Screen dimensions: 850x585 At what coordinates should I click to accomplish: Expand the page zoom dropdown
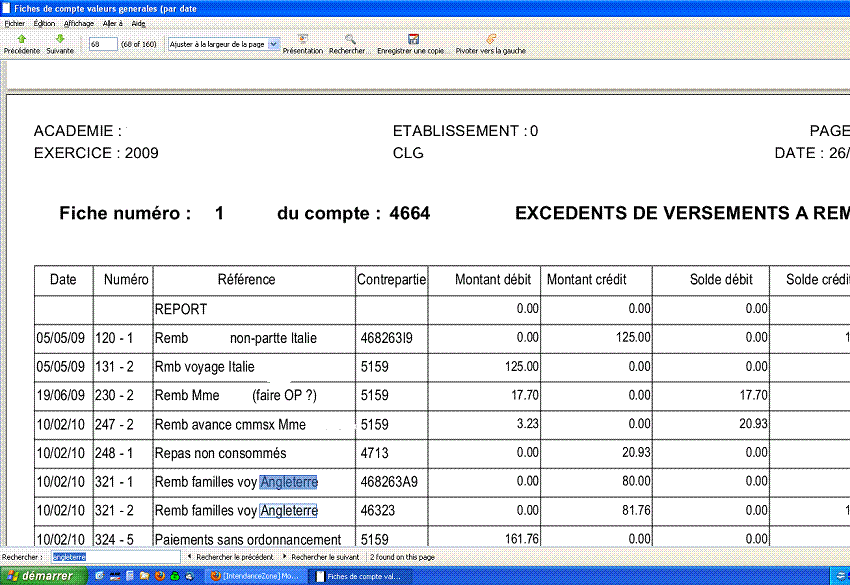tap(274, 44)
